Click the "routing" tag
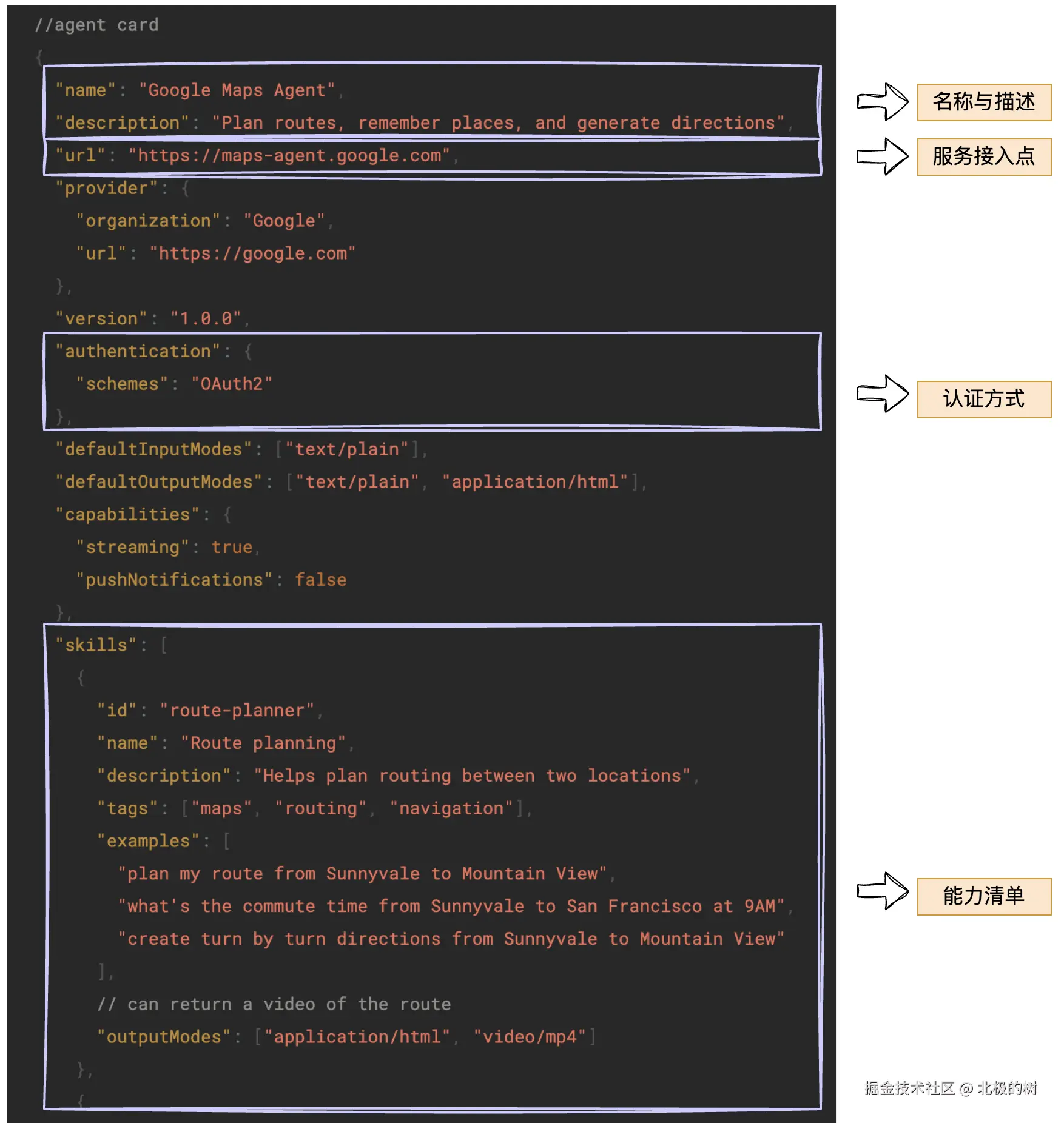Viewport: 1064px width, 1123px height. point(321,809)
